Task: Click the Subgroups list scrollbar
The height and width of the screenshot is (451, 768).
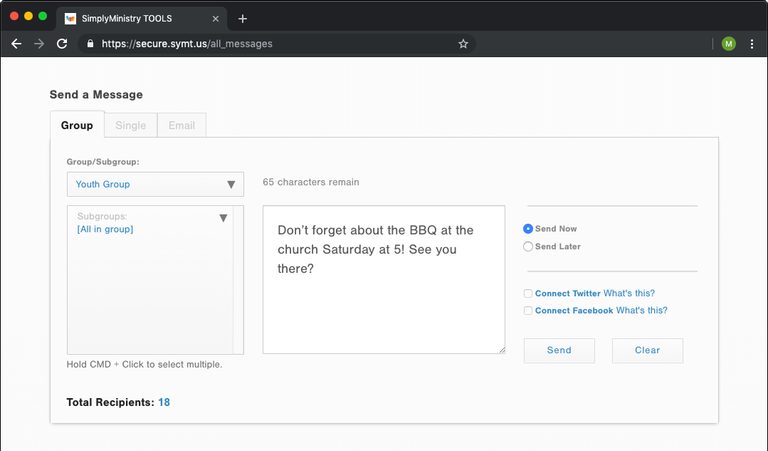Action: click(x=238, y=280)
